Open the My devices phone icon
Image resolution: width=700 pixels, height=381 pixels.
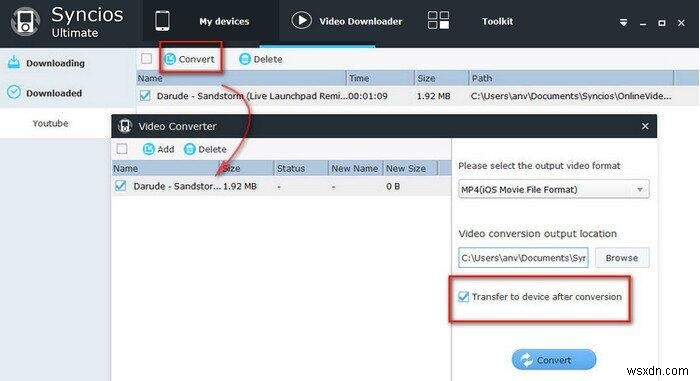tap(162, 21)
